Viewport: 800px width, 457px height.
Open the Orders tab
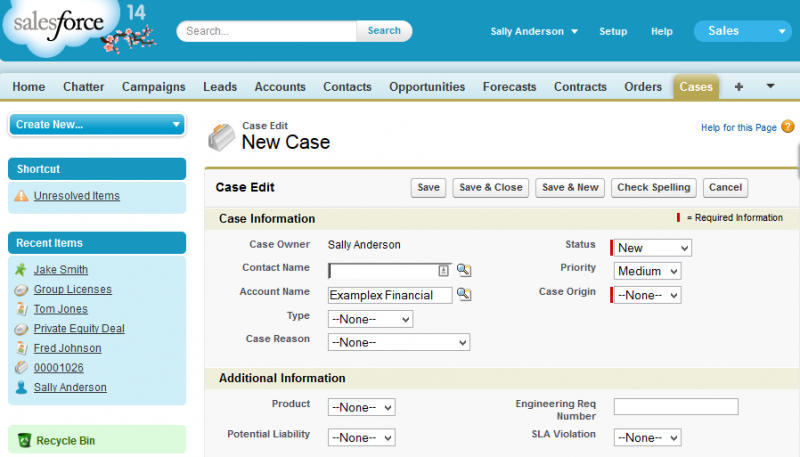[643, 87]
